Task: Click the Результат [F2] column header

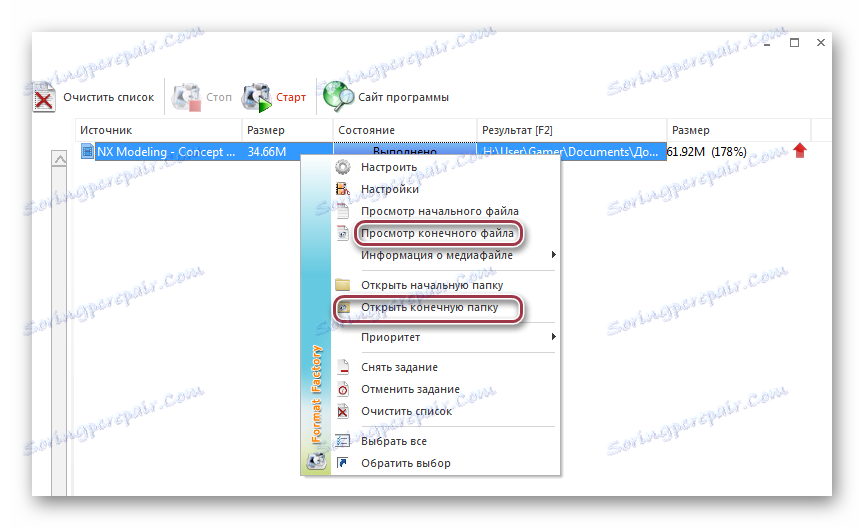Action: tap(571, 130)
